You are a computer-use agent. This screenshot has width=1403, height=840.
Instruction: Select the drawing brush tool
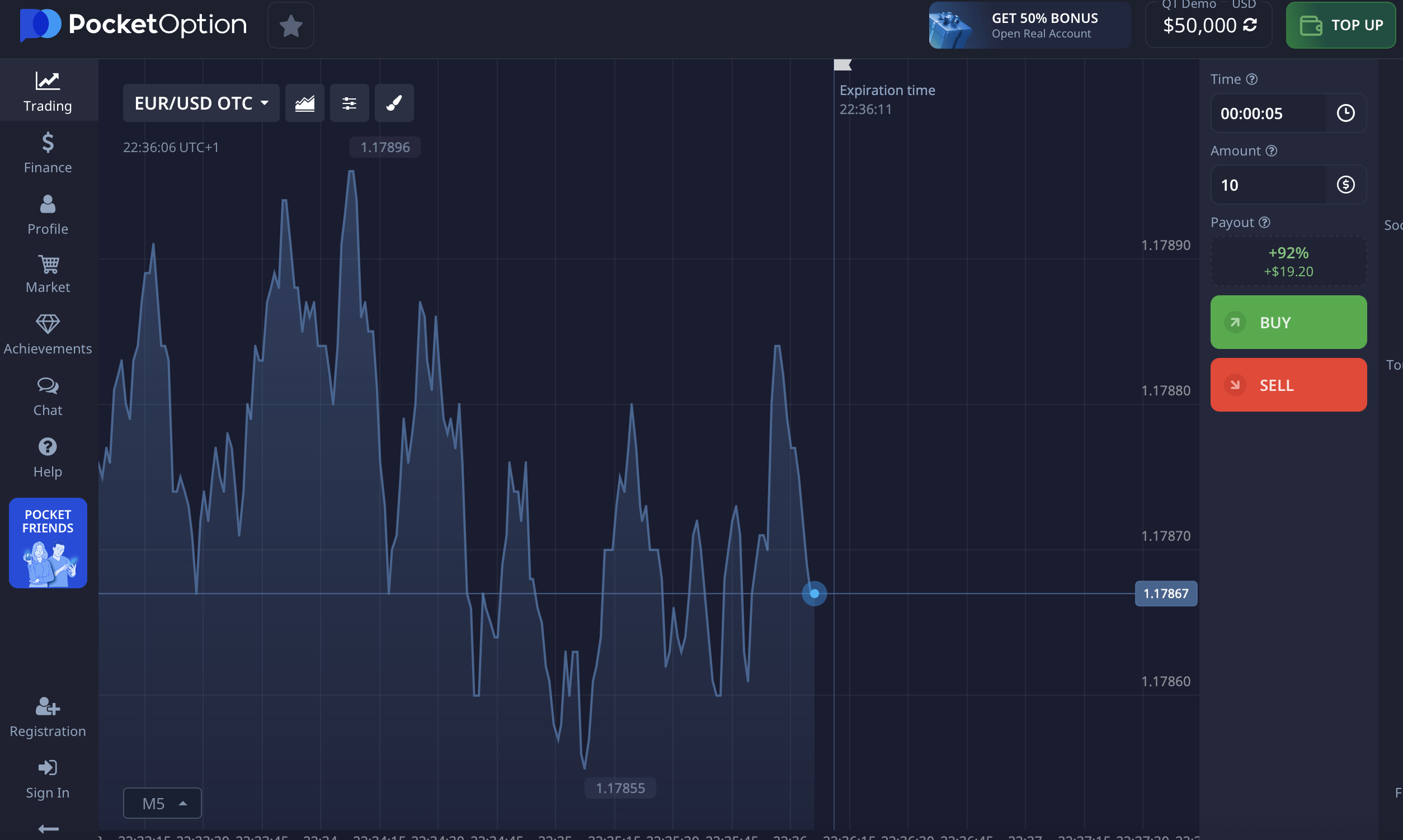click(394, 103)
